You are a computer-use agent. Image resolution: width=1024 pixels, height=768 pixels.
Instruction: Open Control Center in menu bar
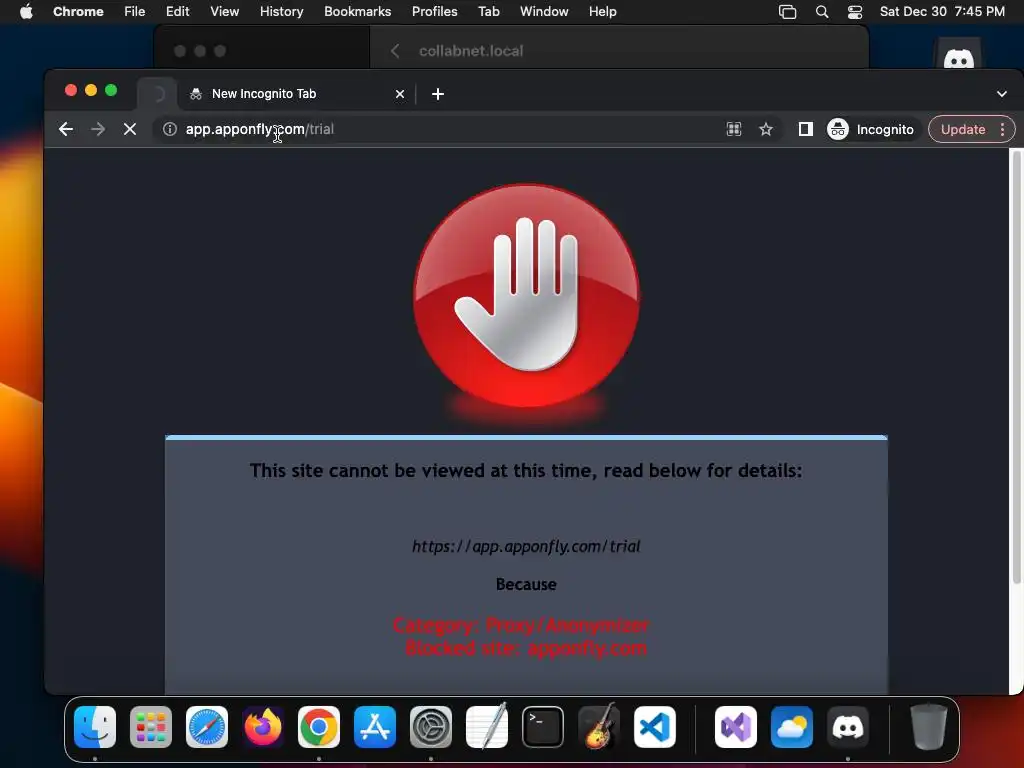coord(855,12)
